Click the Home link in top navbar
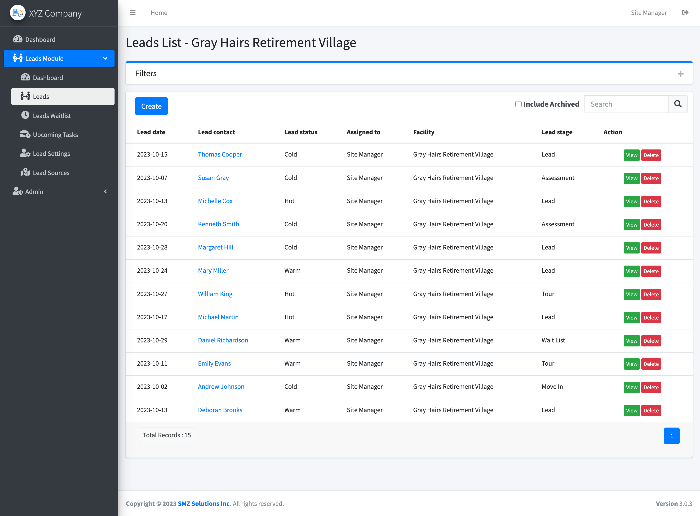This screenshot has height=516, width=700. 159,13
